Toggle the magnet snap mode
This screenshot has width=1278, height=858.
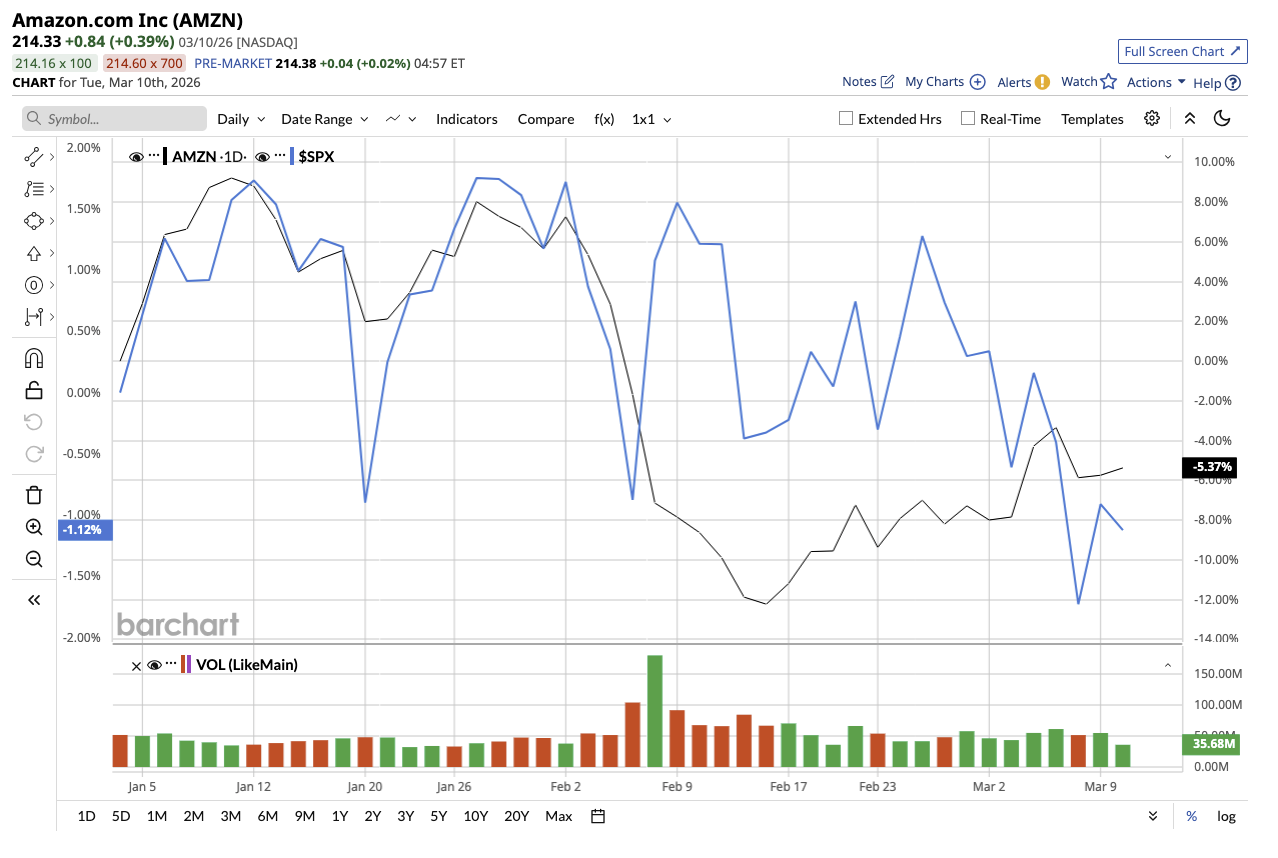(x=33, y=358)
